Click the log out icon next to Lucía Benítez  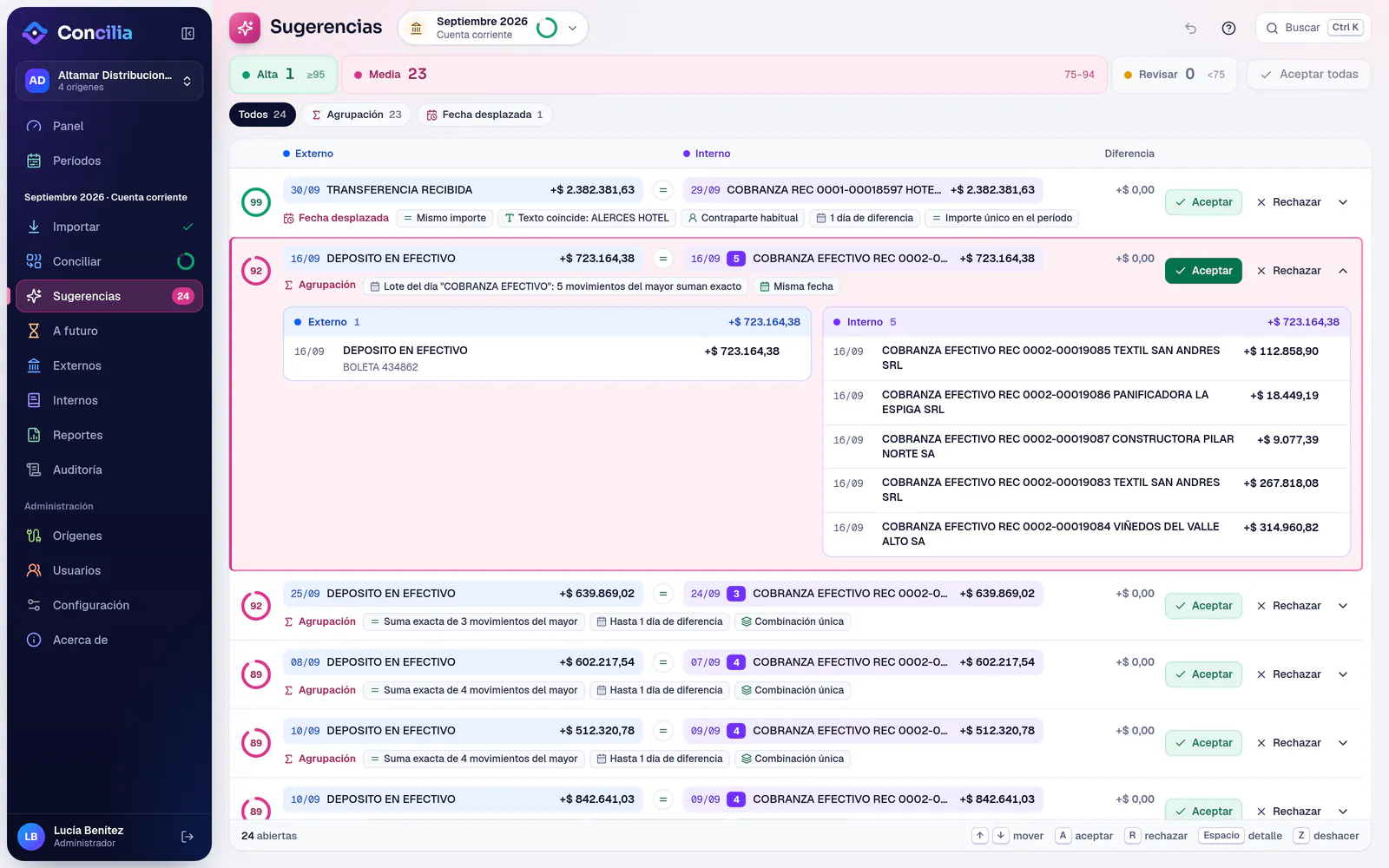tap(187, 837)
